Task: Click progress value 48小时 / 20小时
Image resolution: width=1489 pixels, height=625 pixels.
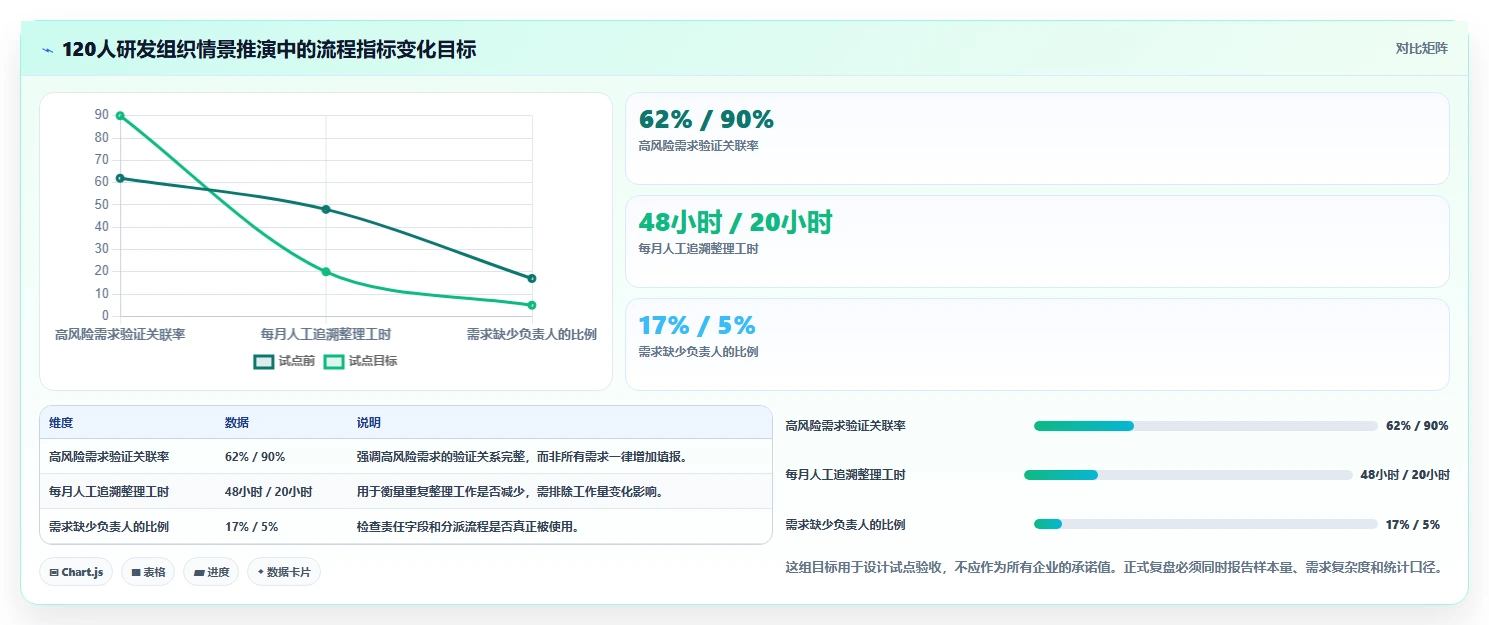Action: (x=1405, y=475)
